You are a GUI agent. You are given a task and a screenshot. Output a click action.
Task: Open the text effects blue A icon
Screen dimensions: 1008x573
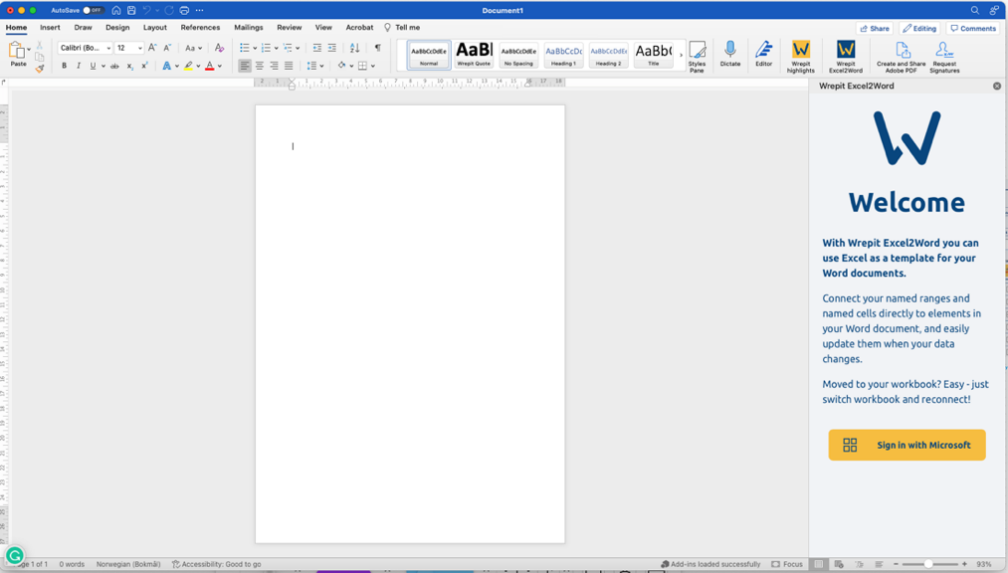pyautogui.click(x=166, y=66)
